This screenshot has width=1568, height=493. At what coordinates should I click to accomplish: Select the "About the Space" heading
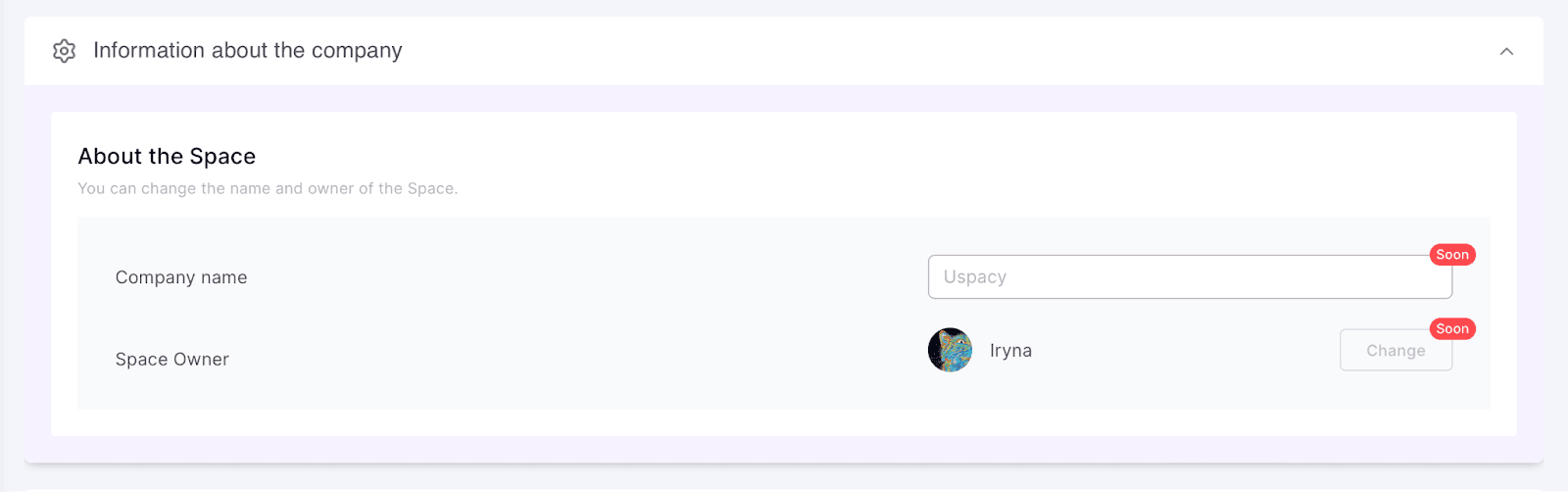pos(167,157)
